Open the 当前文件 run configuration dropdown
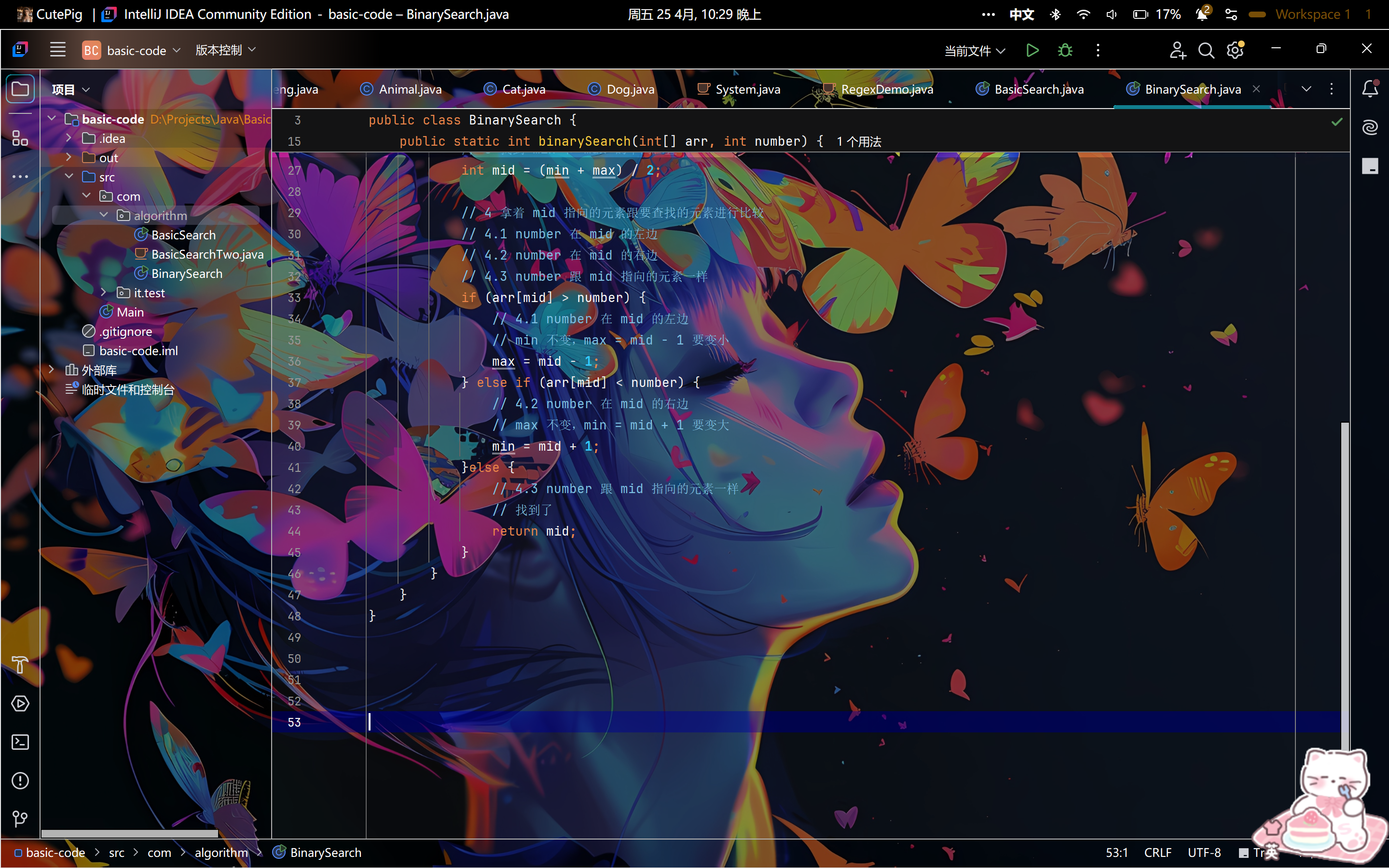Screen dimensions: 1389x868 975,51
